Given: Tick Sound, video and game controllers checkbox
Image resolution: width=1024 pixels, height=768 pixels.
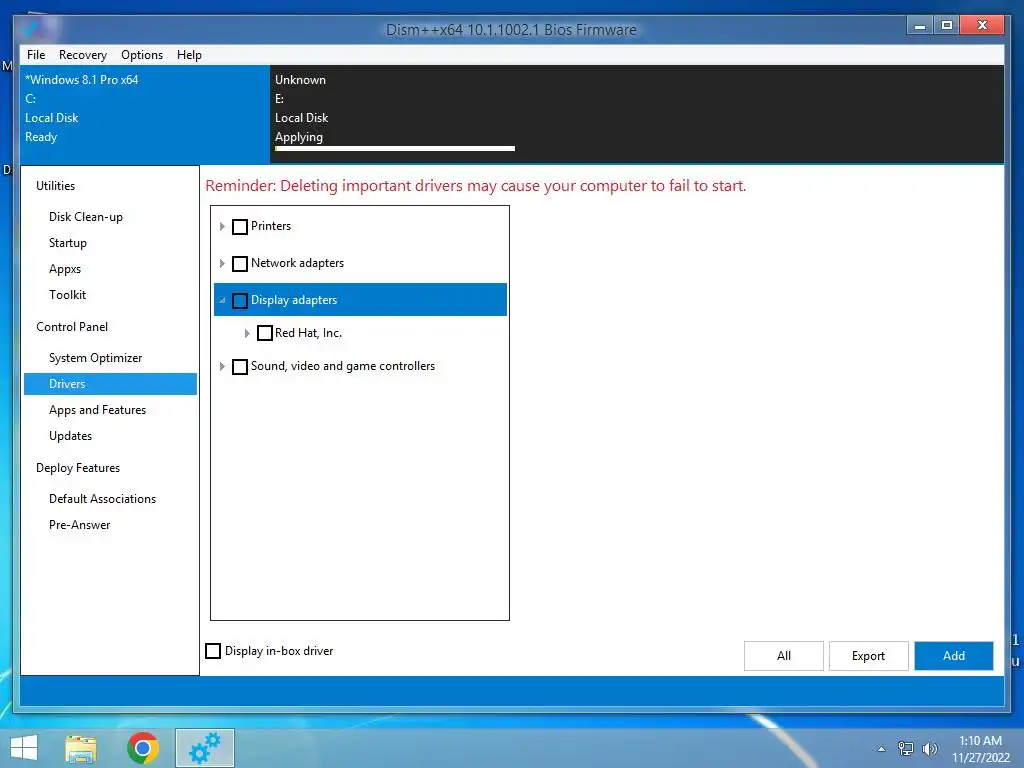Looking at the screenshot, I should click(240, 366).
